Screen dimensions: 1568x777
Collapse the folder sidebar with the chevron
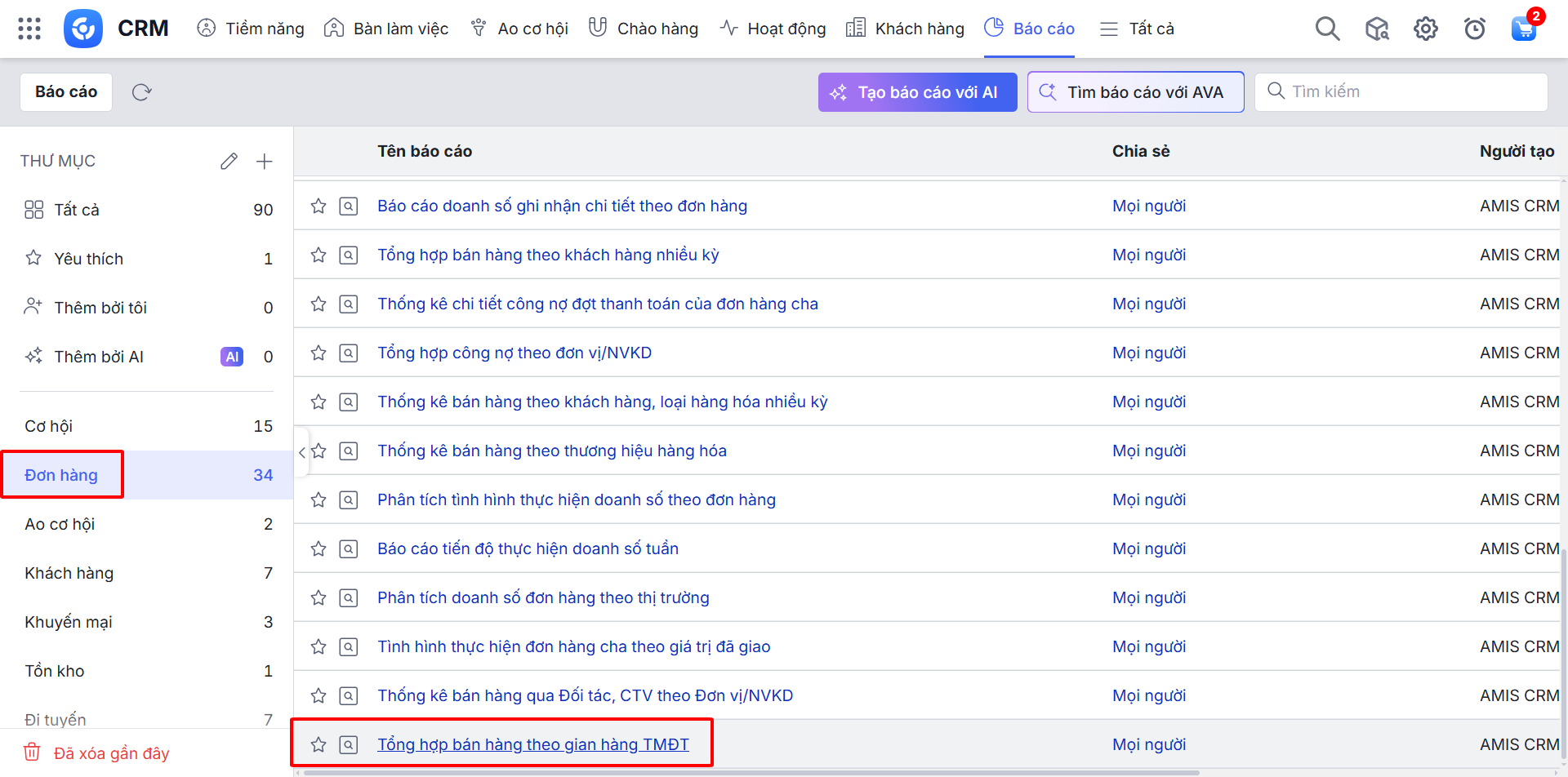tap(302, 451)
